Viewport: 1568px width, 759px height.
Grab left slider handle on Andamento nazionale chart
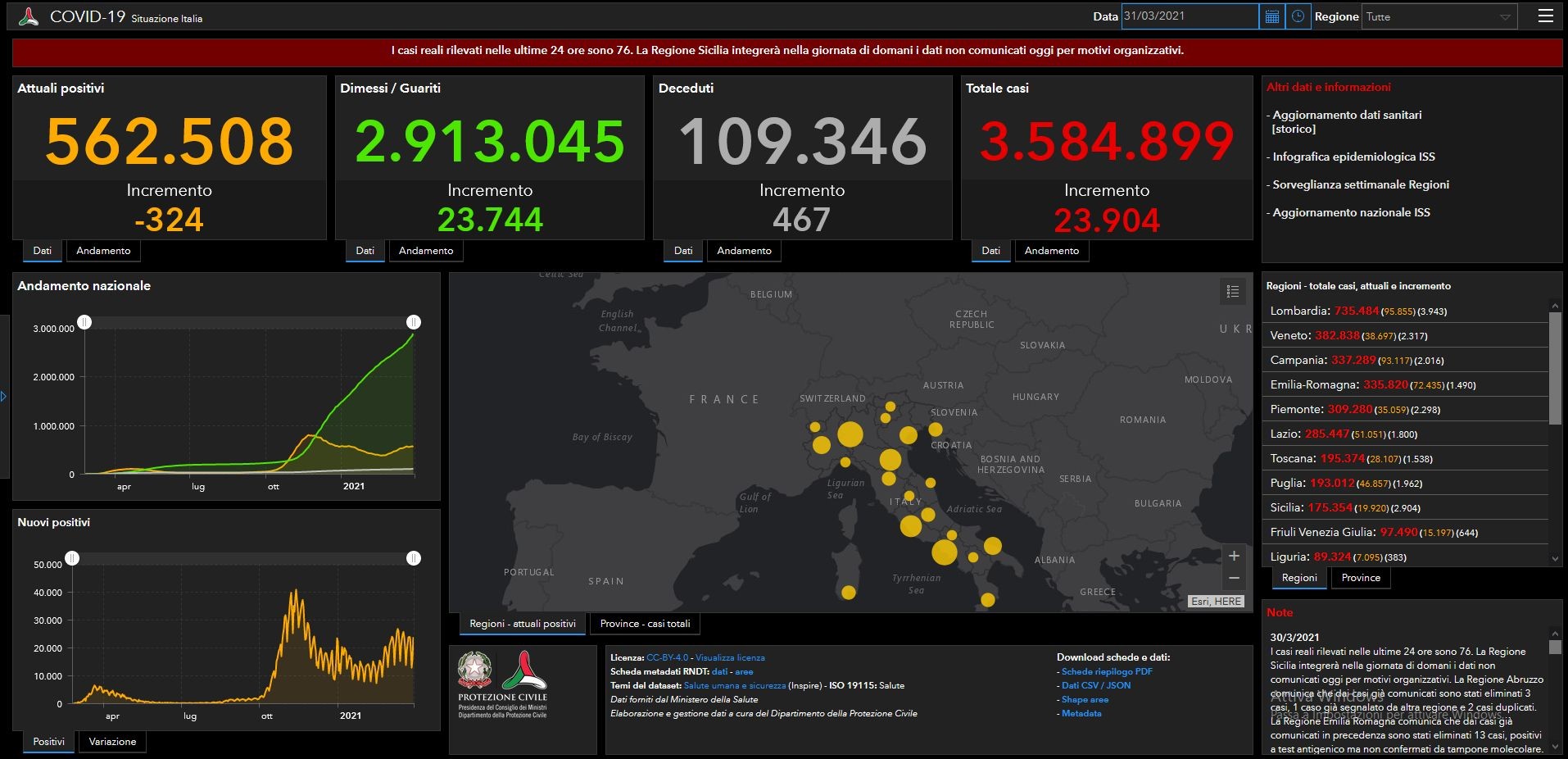coord(84,322)
